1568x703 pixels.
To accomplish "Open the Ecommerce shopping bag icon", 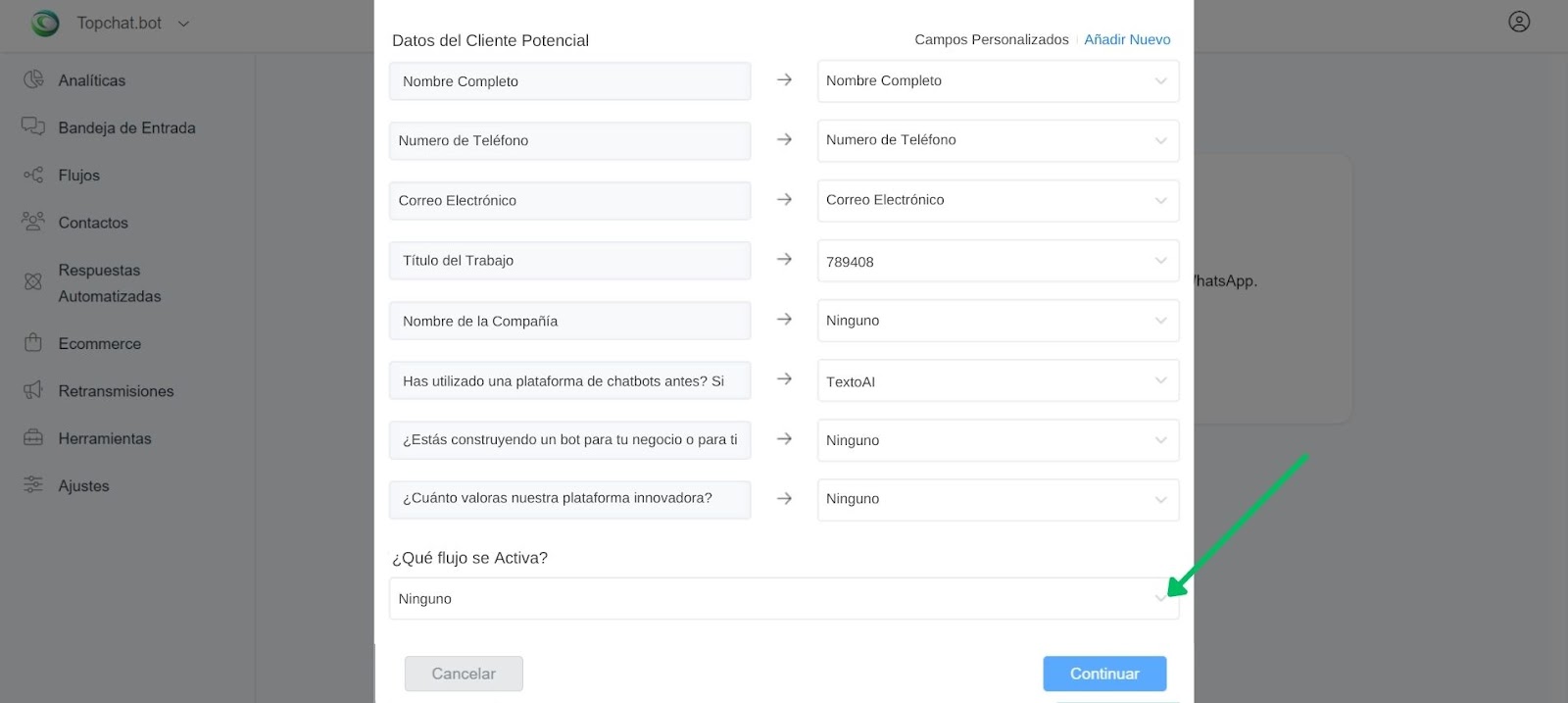I will pos(33,343).
